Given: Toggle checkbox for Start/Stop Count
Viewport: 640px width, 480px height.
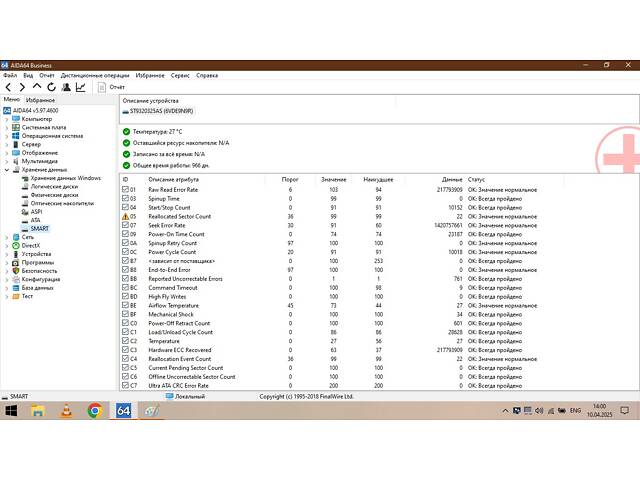Looking at the screenshot, I should [125, 207].
